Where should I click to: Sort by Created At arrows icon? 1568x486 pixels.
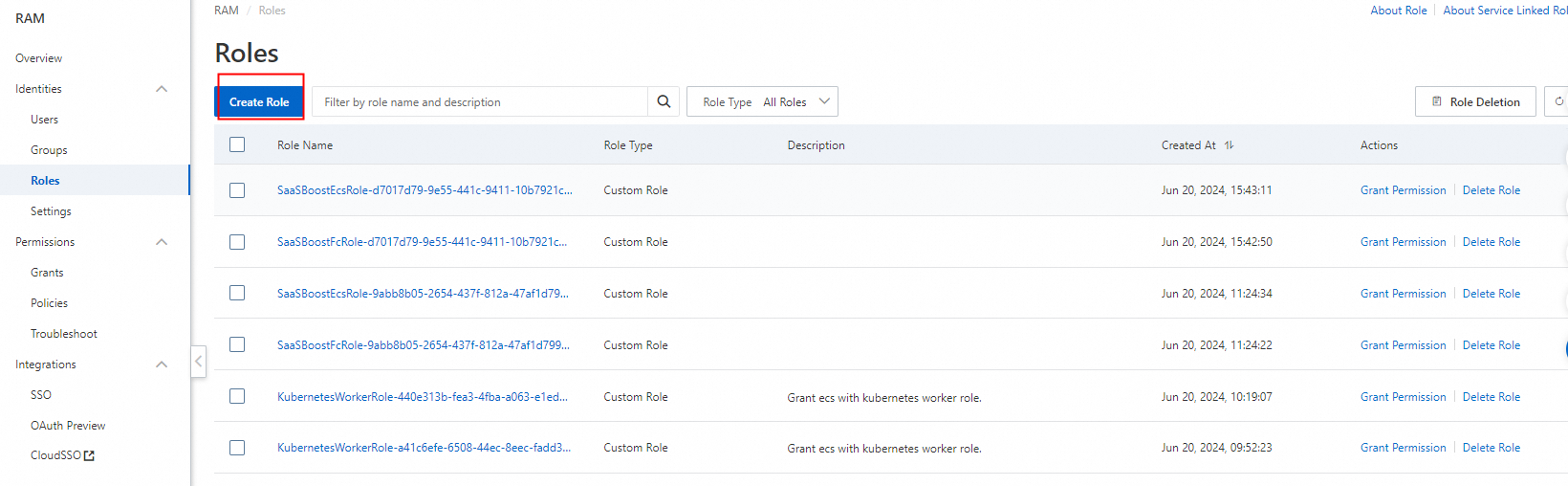[x=1229, y=145]
